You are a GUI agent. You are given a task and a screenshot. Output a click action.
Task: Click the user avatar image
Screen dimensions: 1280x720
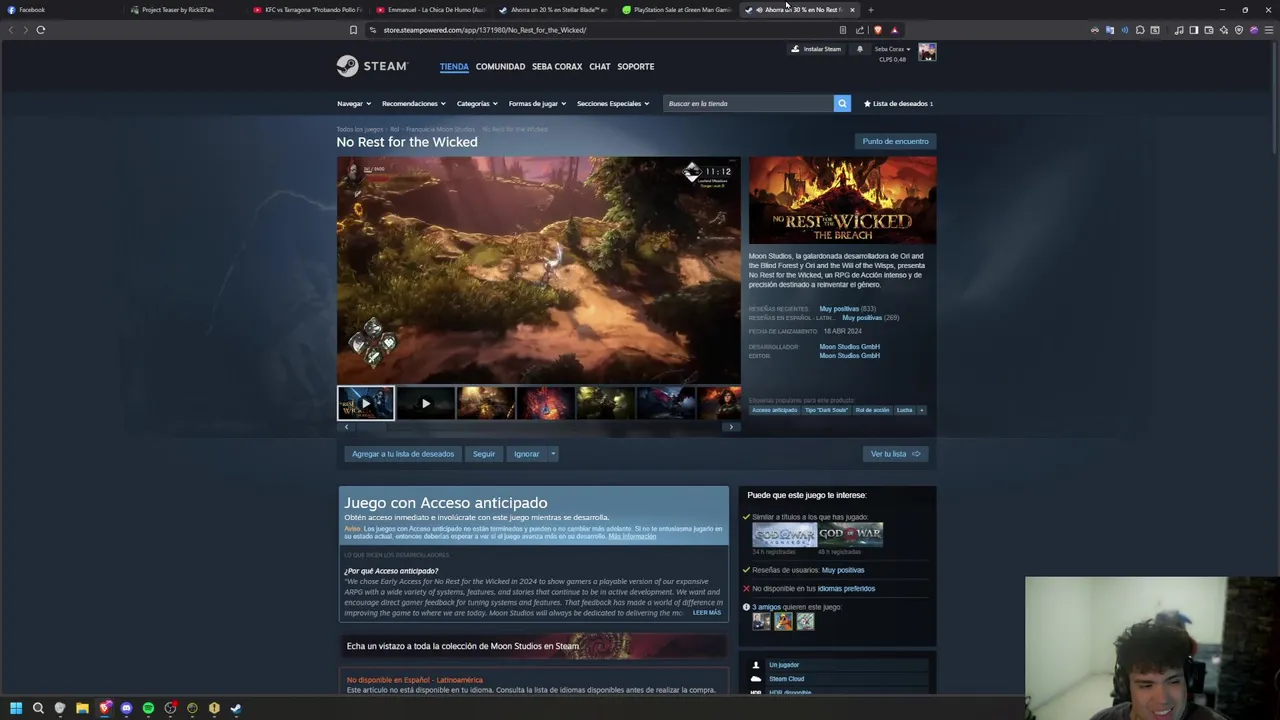(927, 52)
